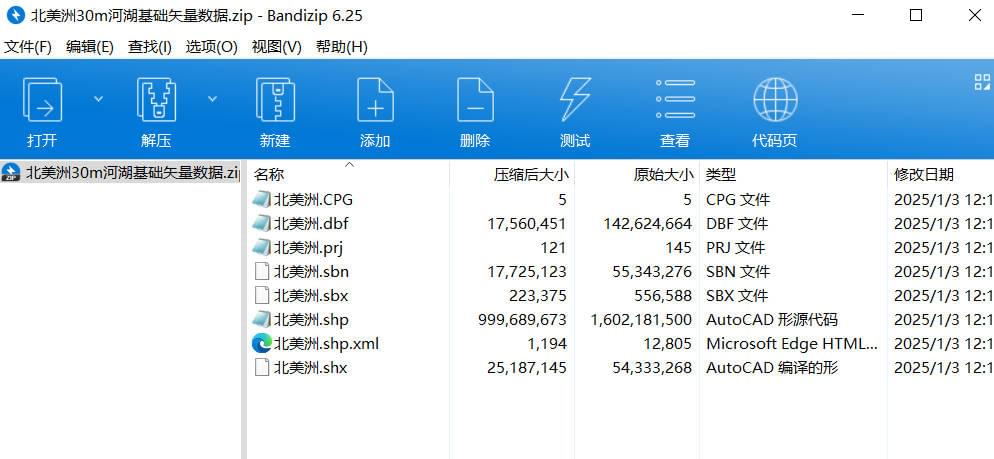Expand the dropdown arrow next to 打开

click(98, 99)
